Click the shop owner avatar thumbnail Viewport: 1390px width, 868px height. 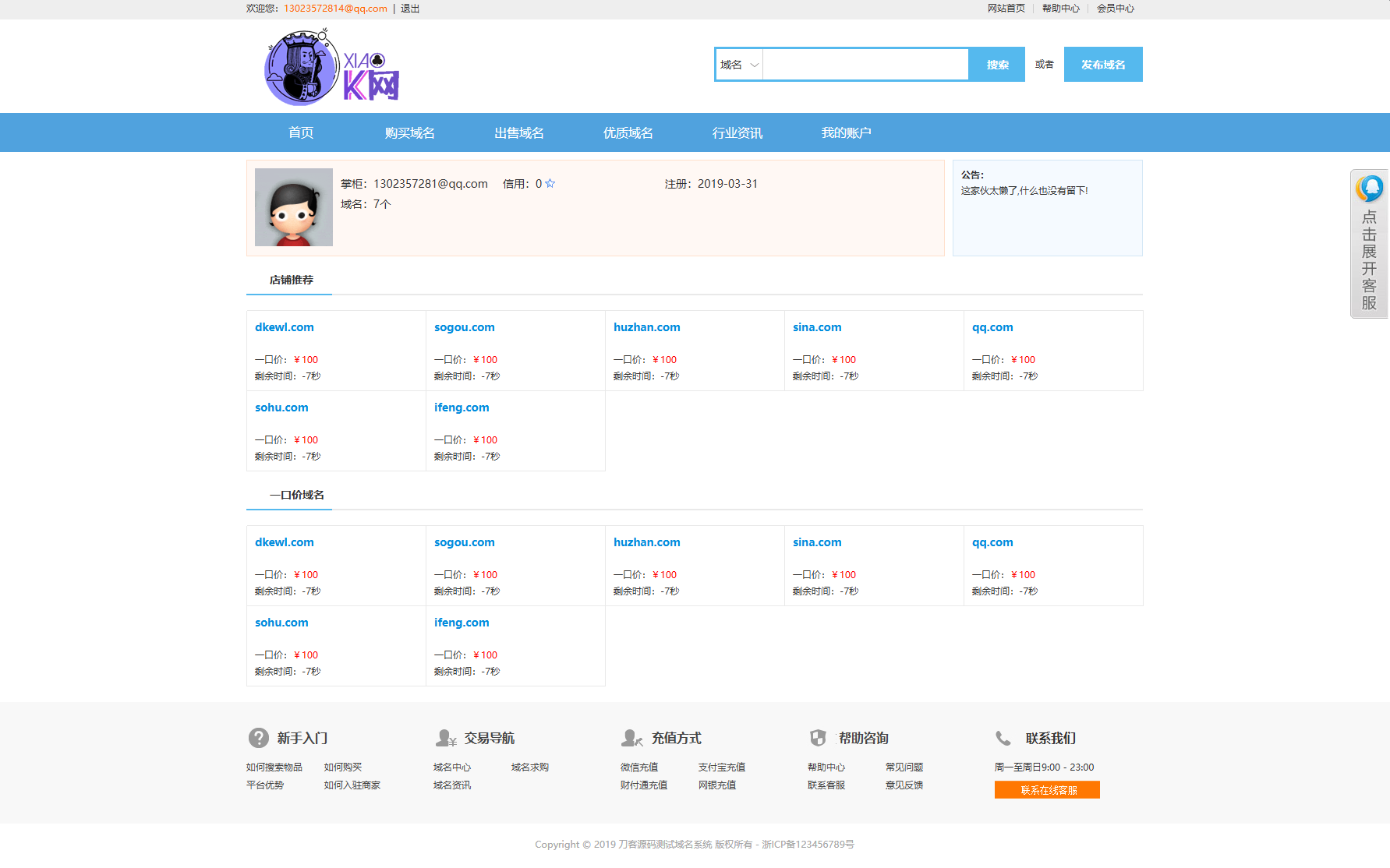(x=294, y=207)
